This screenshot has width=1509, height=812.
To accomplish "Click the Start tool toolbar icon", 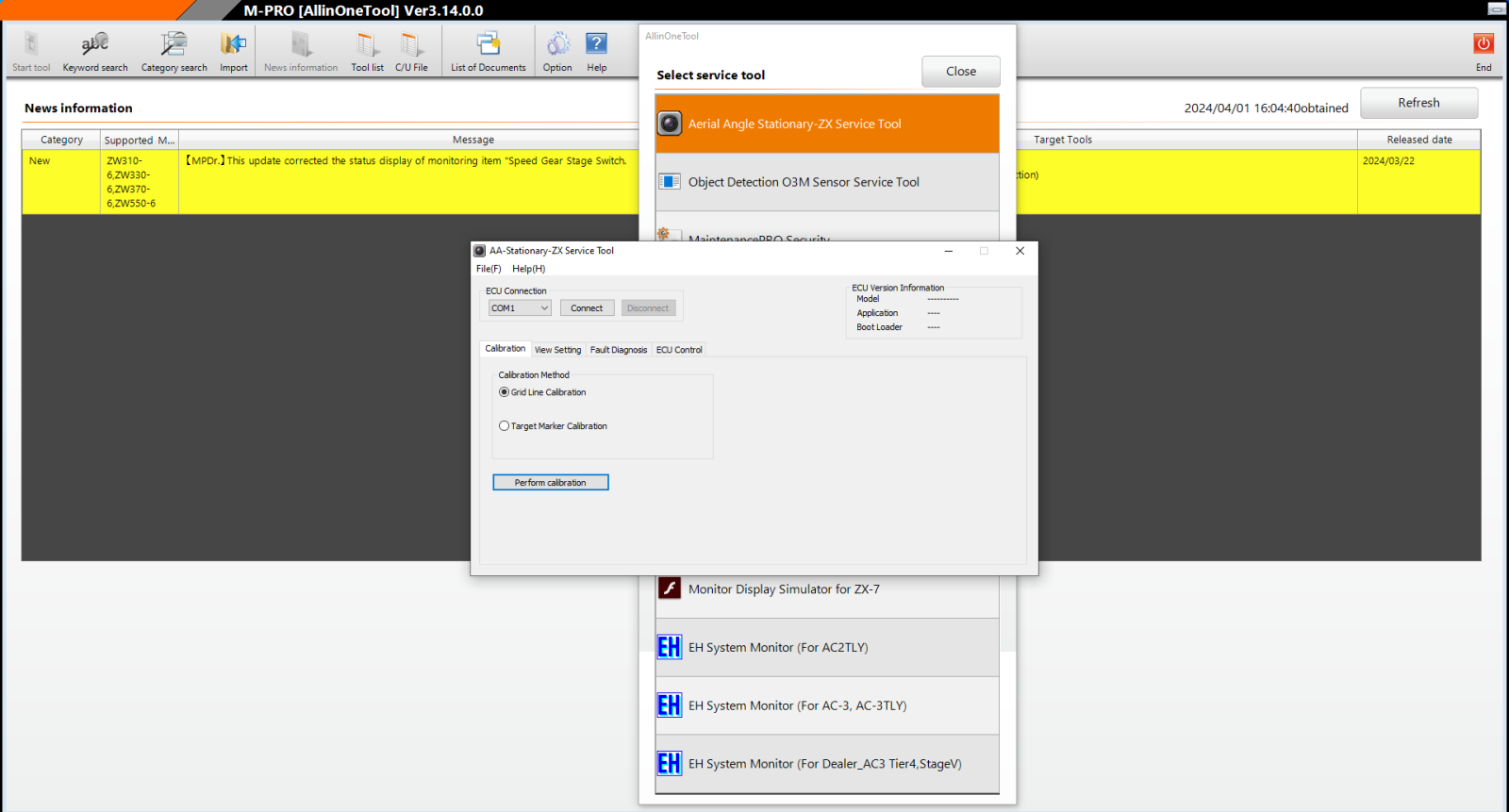I will point(31,51).
